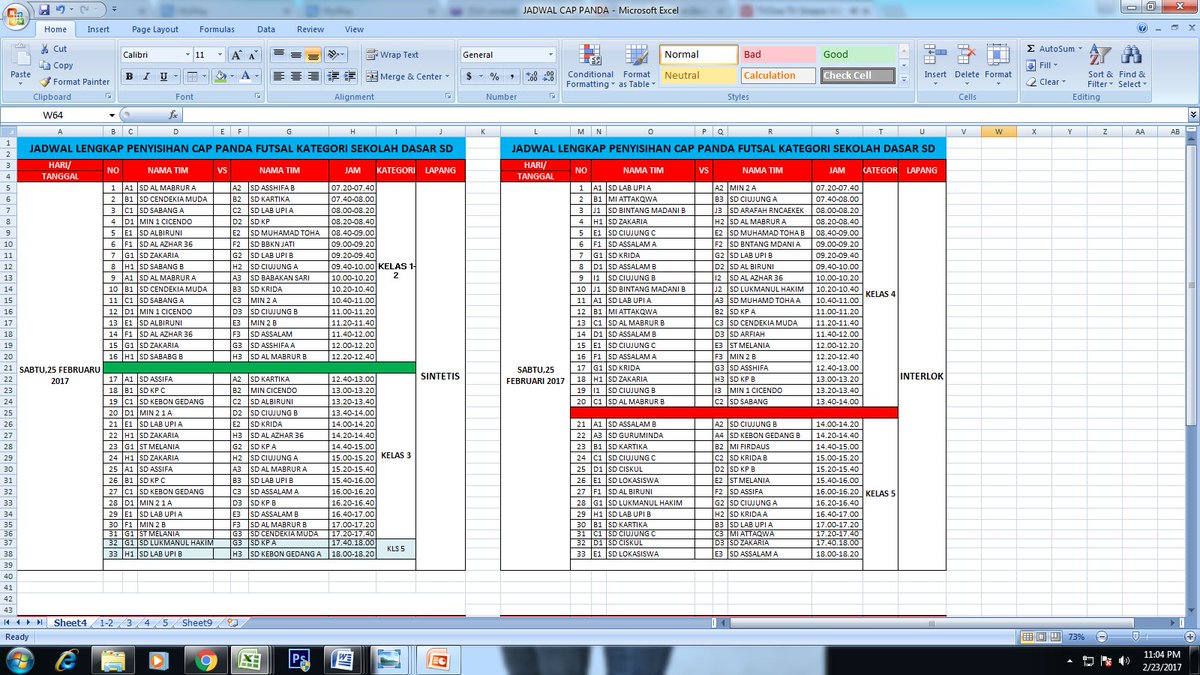Apply the Bad cell style
This screenshot has width=1200, height=675.
coord(777,55)
